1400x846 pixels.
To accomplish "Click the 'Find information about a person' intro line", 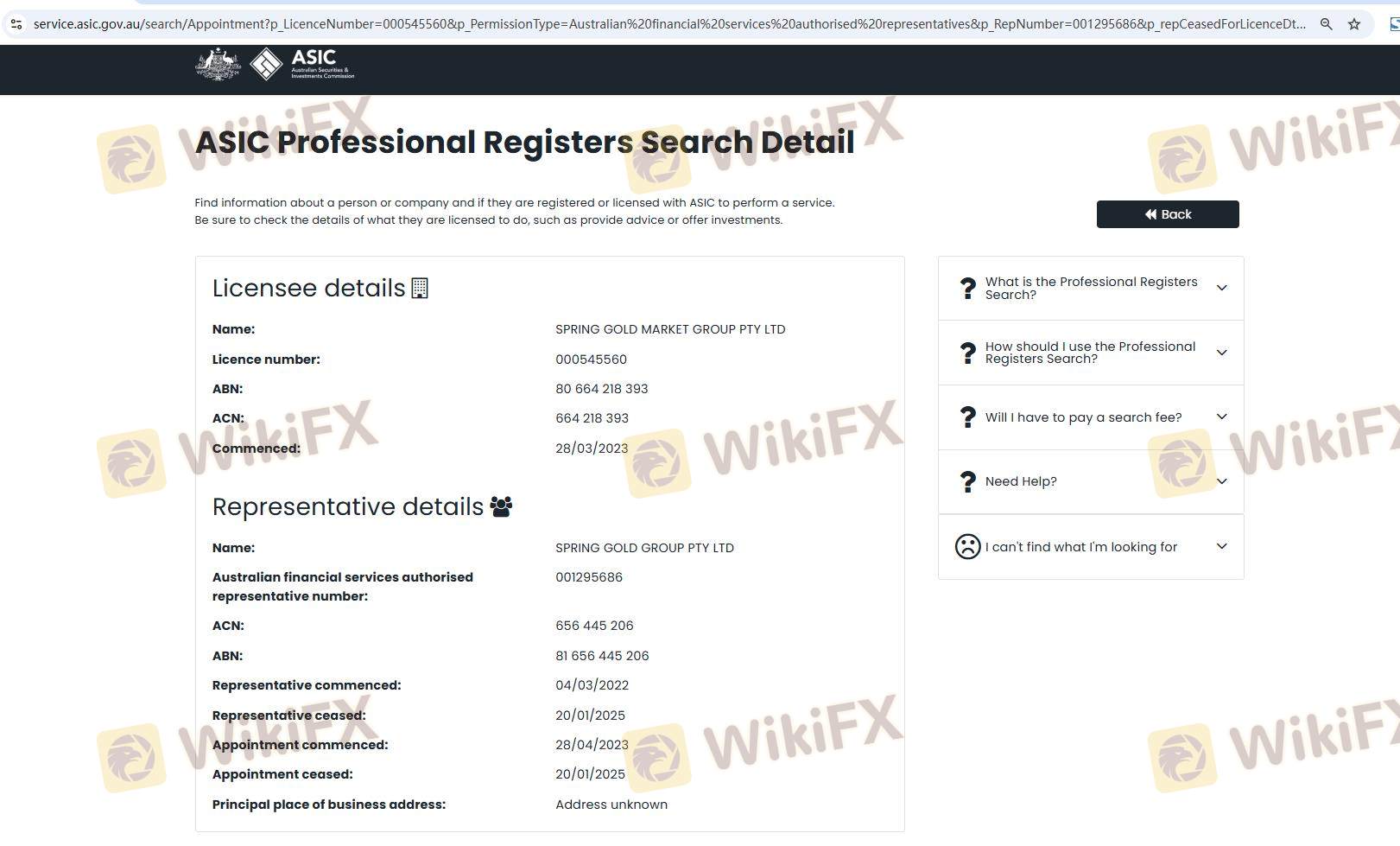I will [x=515, y=203].
